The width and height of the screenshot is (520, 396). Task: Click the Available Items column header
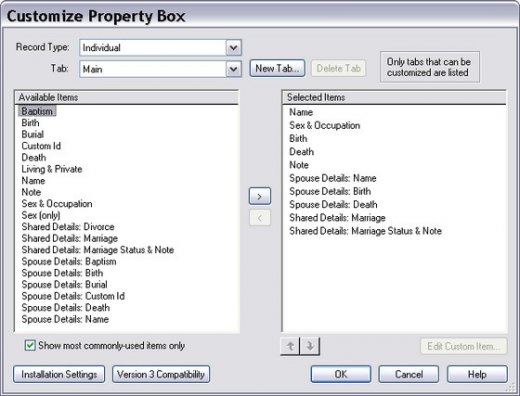pos(127,97)
